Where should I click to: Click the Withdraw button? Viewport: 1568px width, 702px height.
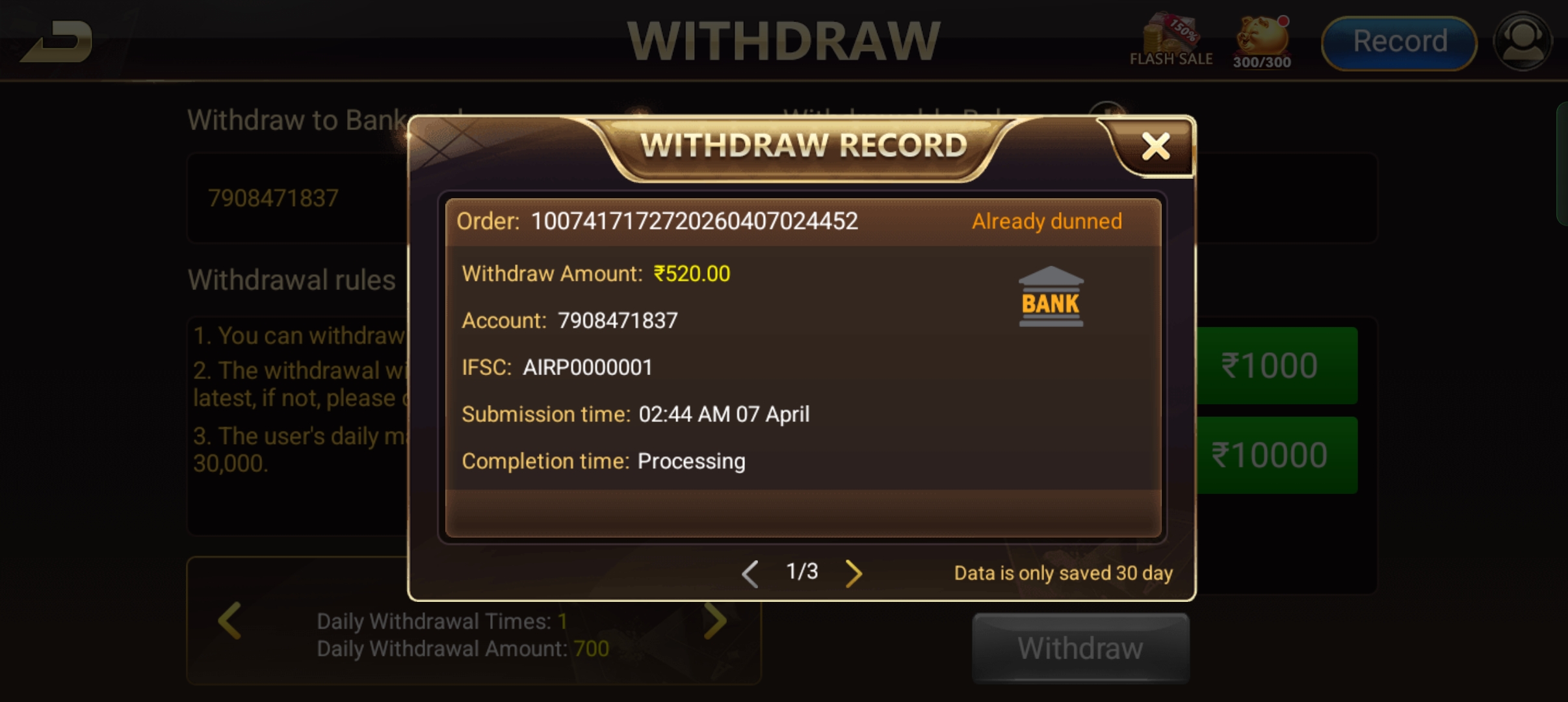pyautogui.click(x=1080, y=648)
